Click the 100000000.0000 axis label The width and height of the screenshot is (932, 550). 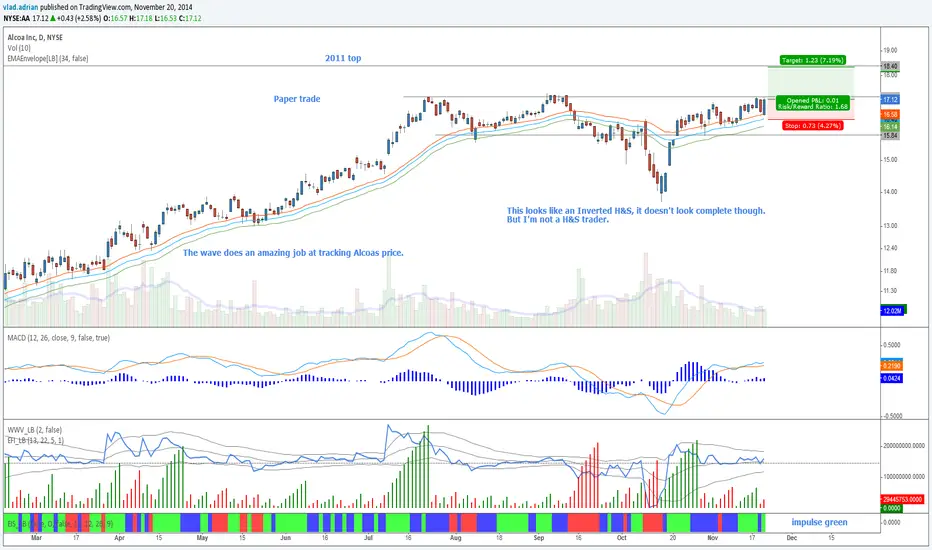point(903,477)
